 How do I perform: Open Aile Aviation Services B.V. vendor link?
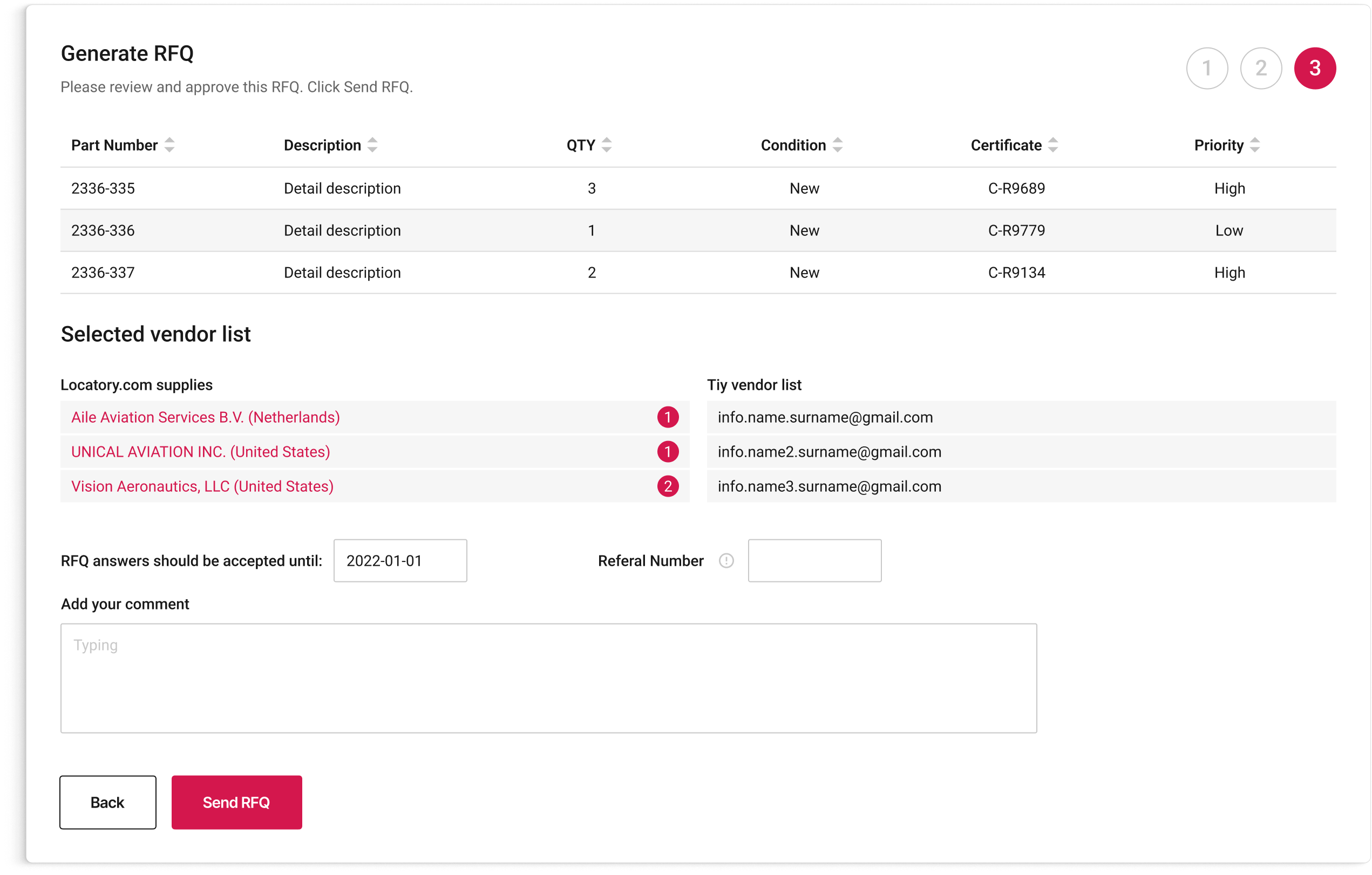tap(205, 418)
